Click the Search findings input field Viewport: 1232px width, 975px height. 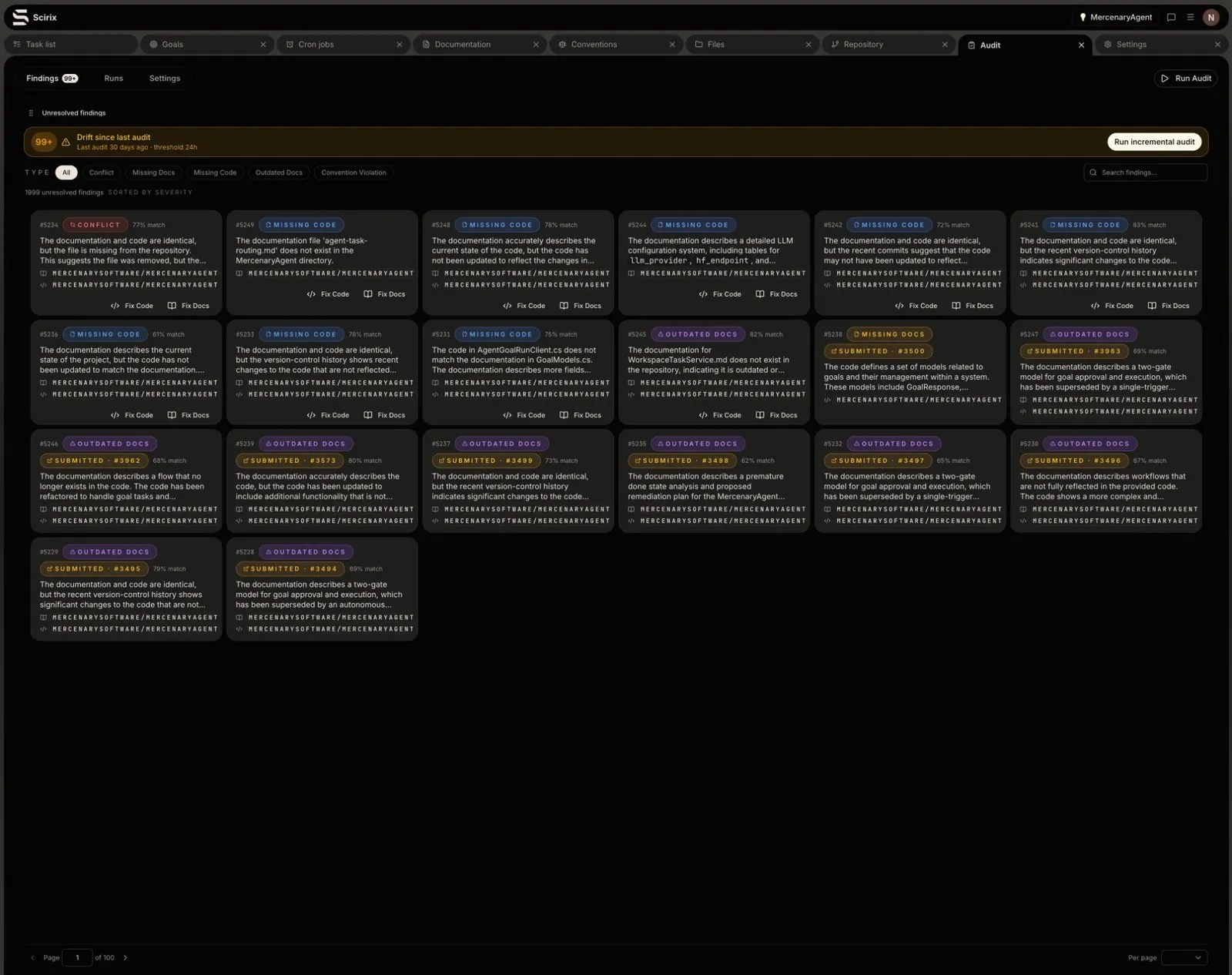1146,173
